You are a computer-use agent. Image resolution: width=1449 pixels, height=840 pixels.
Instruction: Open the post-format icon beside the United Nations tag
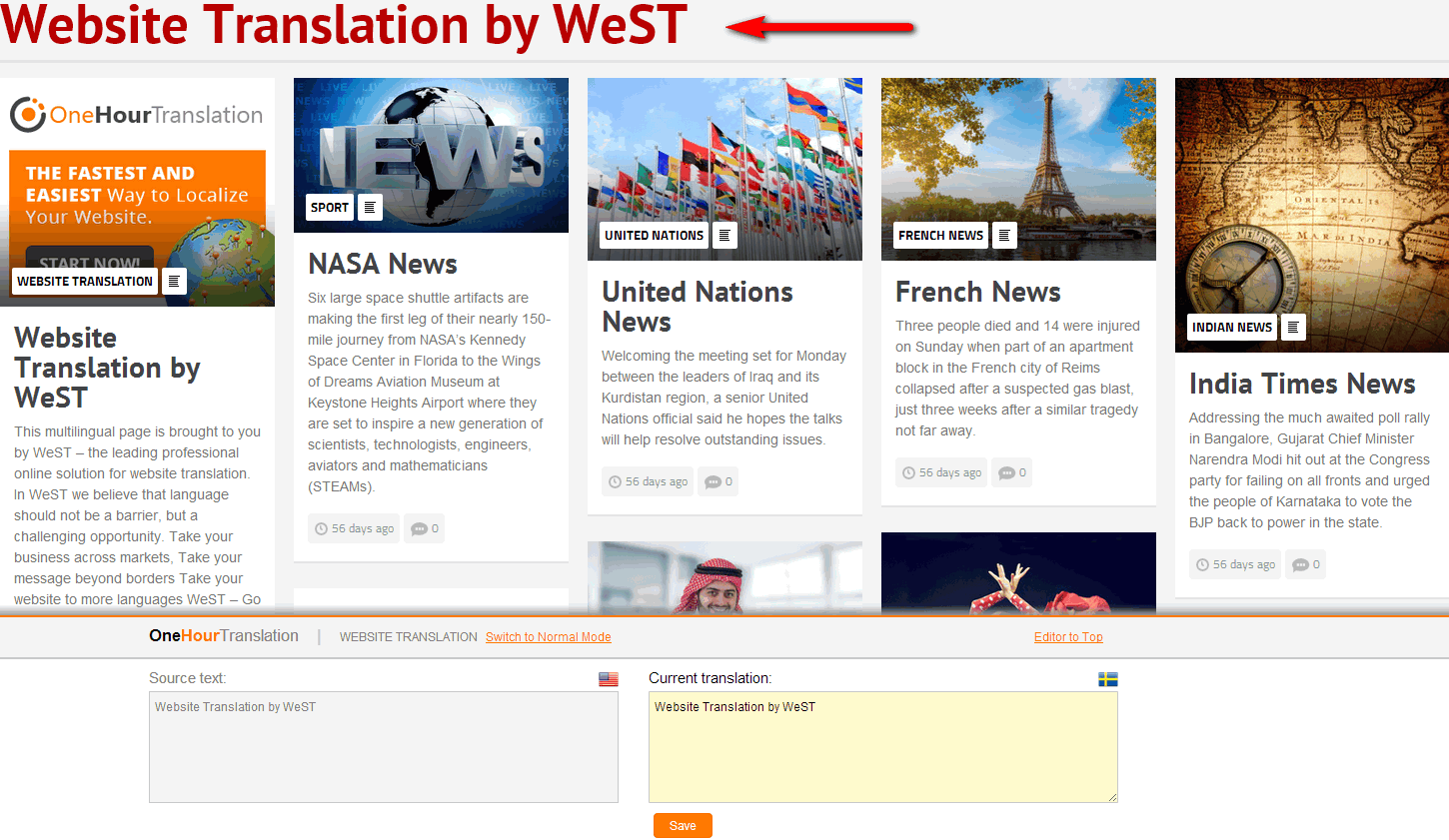[x=724, y=235]
